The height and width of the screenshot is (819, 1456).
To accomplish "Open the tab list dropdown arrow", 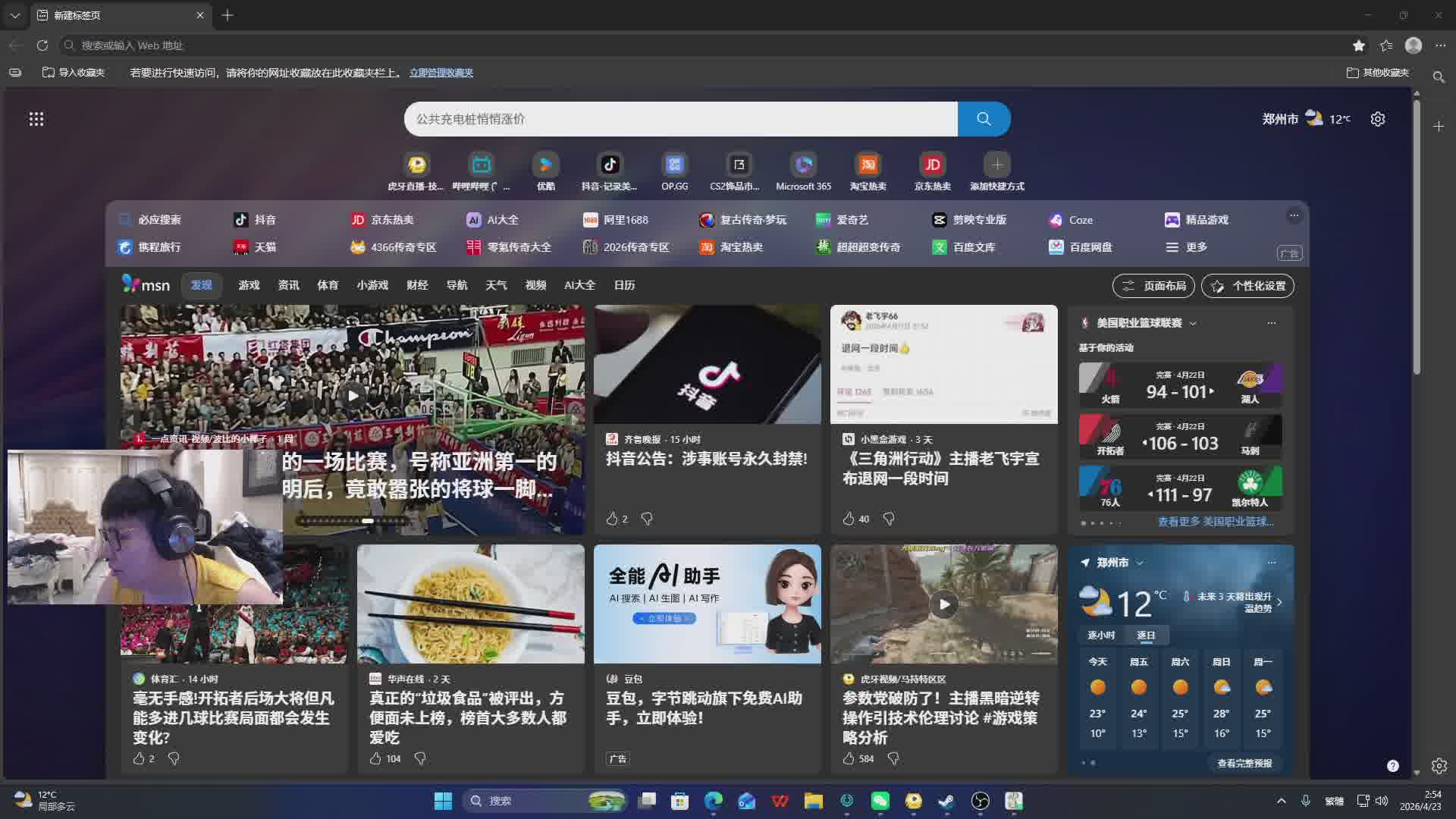I will pyautogui.click(x=14, y=15).
